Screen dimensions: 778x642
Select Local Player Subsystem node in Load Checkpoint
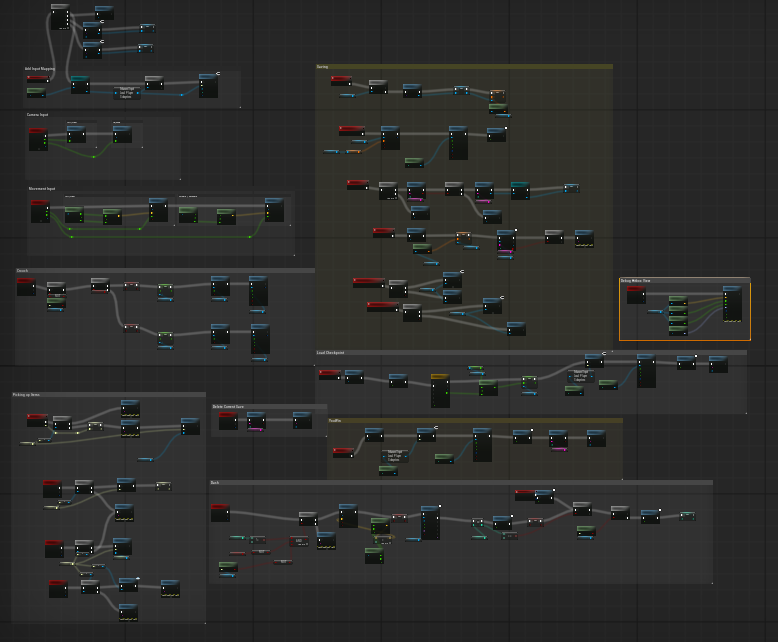[x=581, y=376]
